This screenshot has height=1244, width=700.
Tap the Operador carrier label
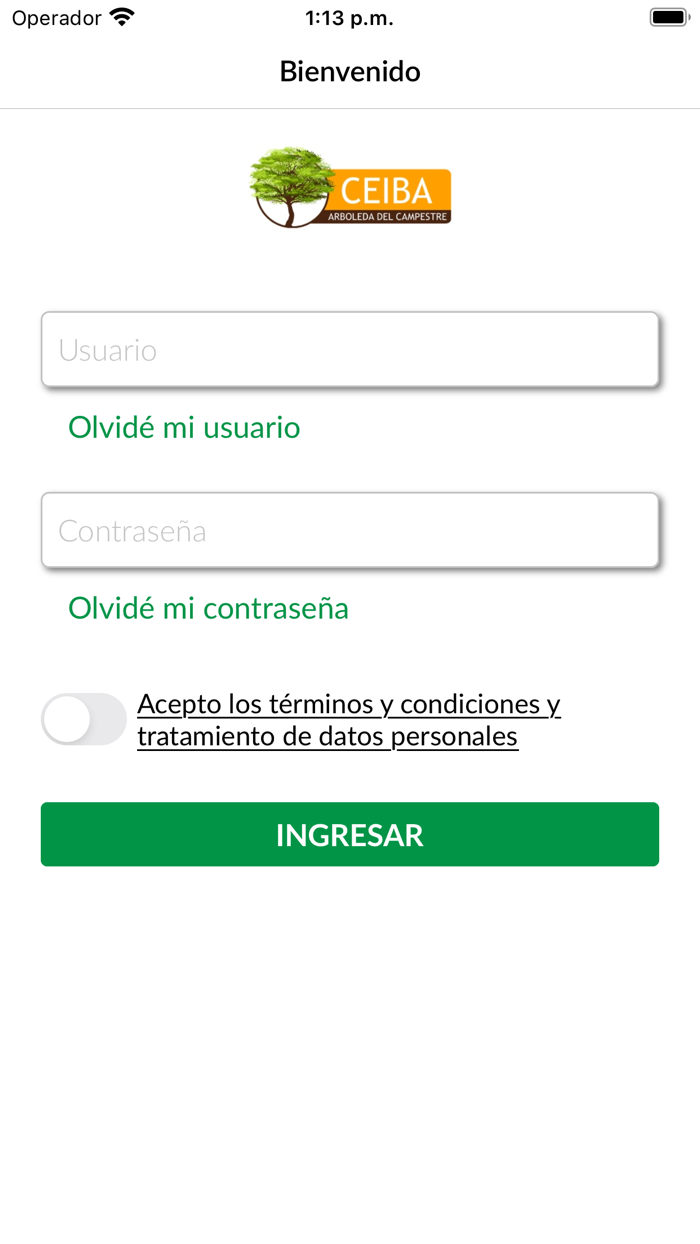57,18
